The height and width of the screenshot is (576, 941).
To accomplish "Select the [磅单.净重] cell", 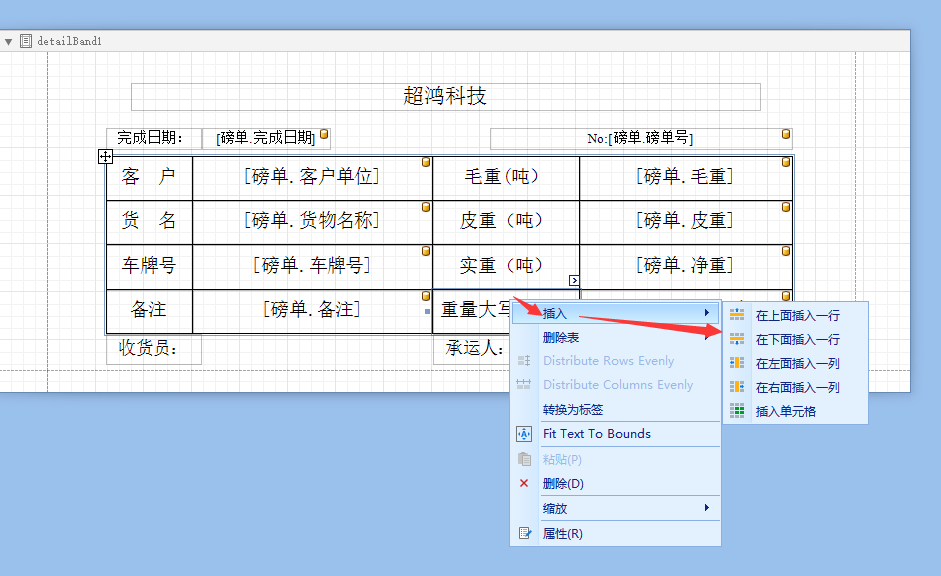I will coord(686,267).
